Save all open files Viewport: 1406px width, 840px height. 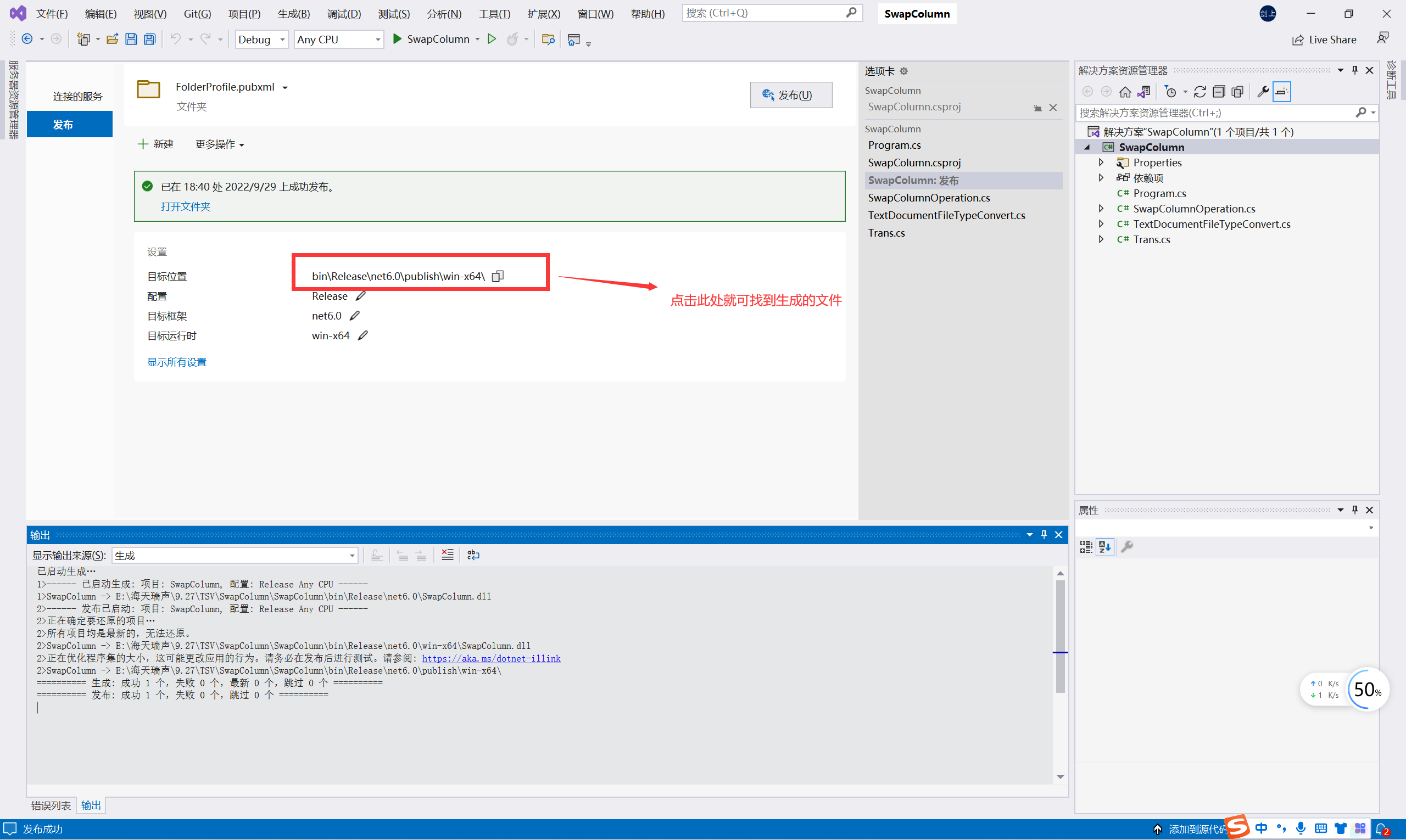pyautogui.click(x=149, y=38)
